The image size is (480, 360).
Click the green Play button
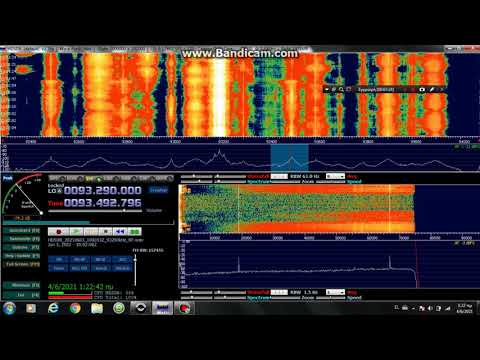[x=76, y=231]
